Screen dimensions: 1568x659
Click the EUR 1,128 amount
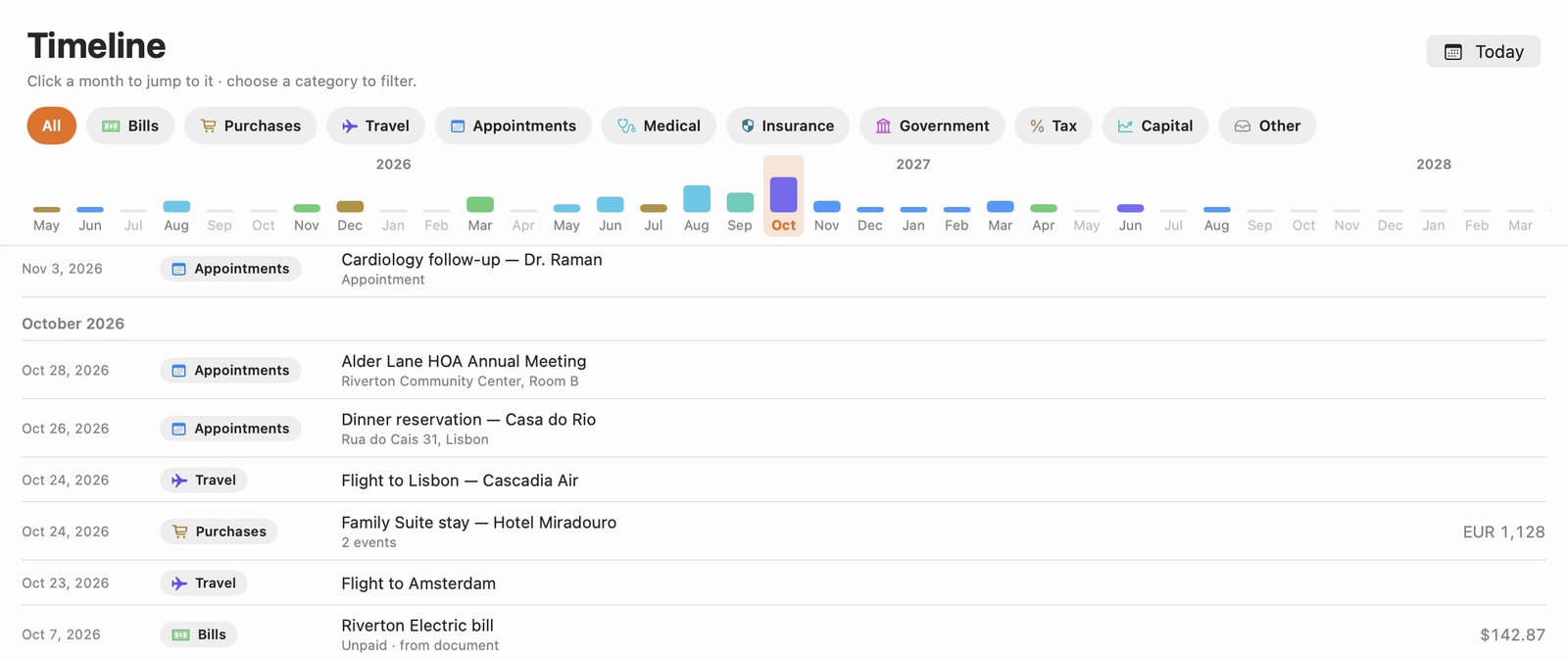pyautogui.click(x=1503, y=532)
